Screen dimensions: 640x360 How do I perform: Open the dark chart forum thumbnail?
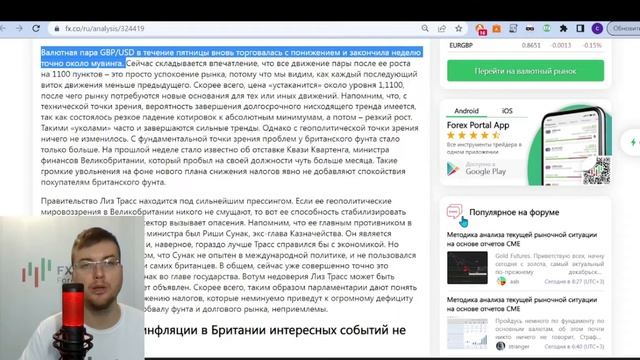[x=467, y=268]
